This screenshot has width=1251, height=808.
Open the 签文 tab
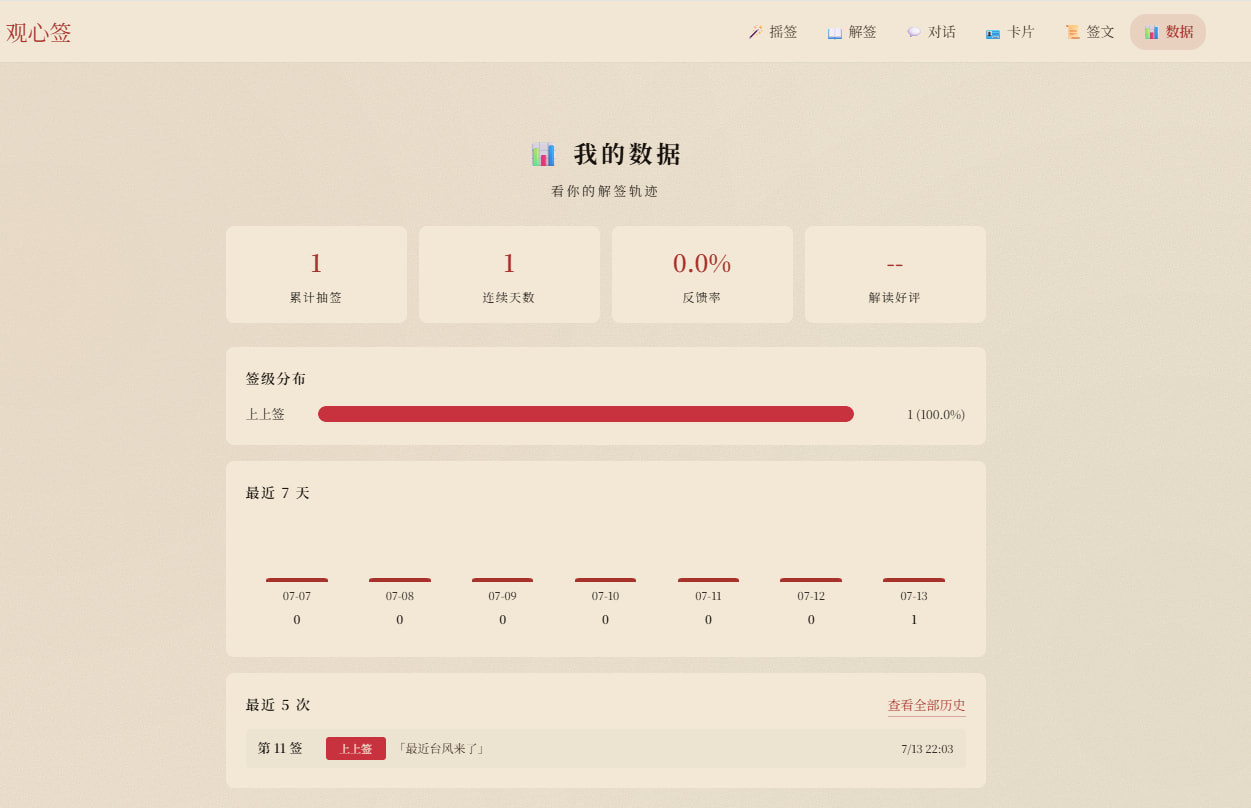(1089, 32)
